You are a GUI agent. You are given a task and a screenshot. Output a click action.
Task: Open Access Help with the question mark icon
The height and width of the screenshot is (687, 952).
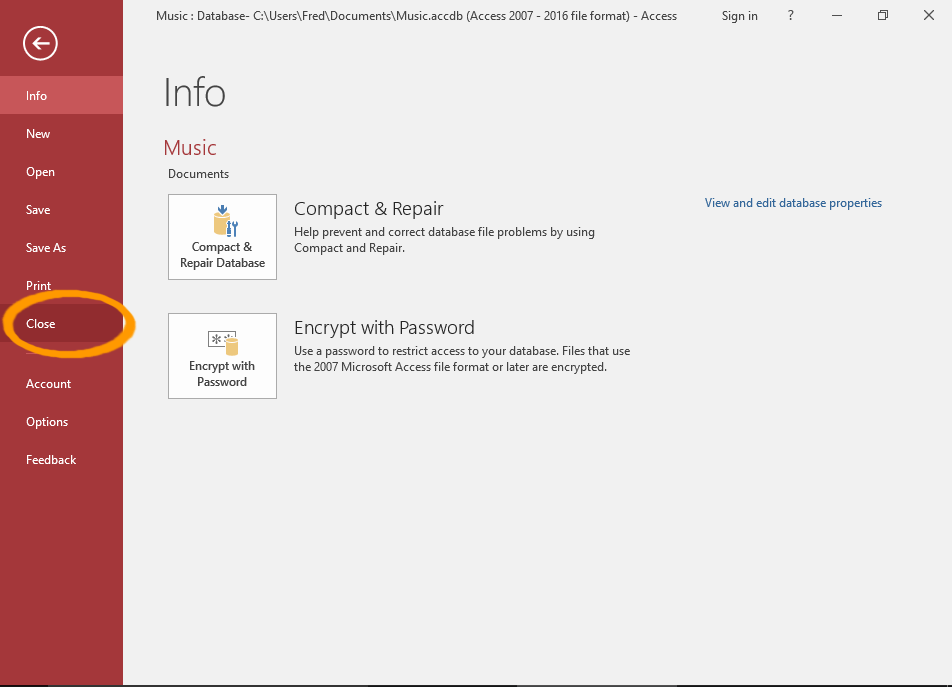[x=790, y=15]
